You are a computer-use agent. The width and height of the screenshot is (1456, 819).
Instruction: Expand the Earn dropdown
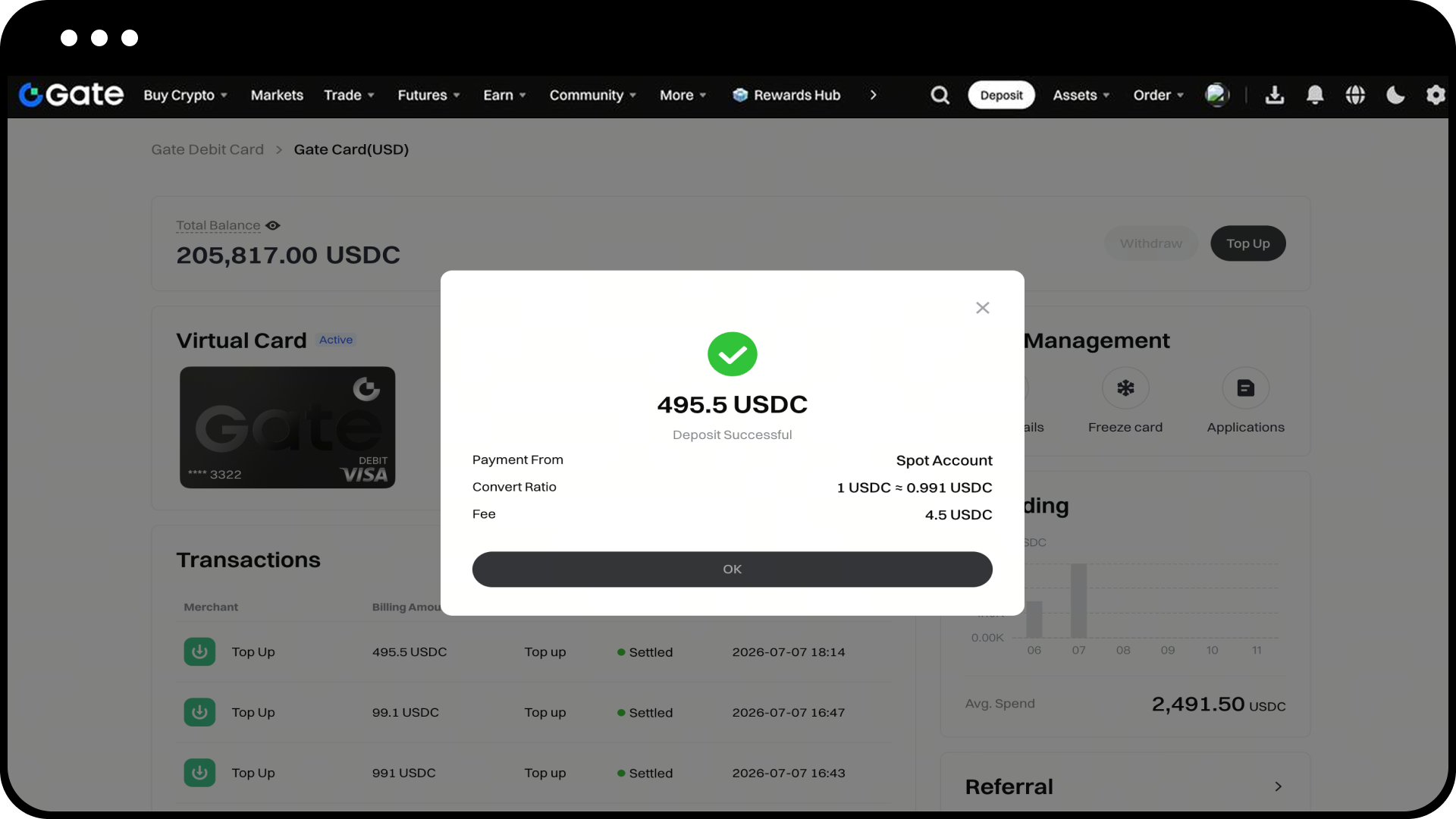click(504, 95)
